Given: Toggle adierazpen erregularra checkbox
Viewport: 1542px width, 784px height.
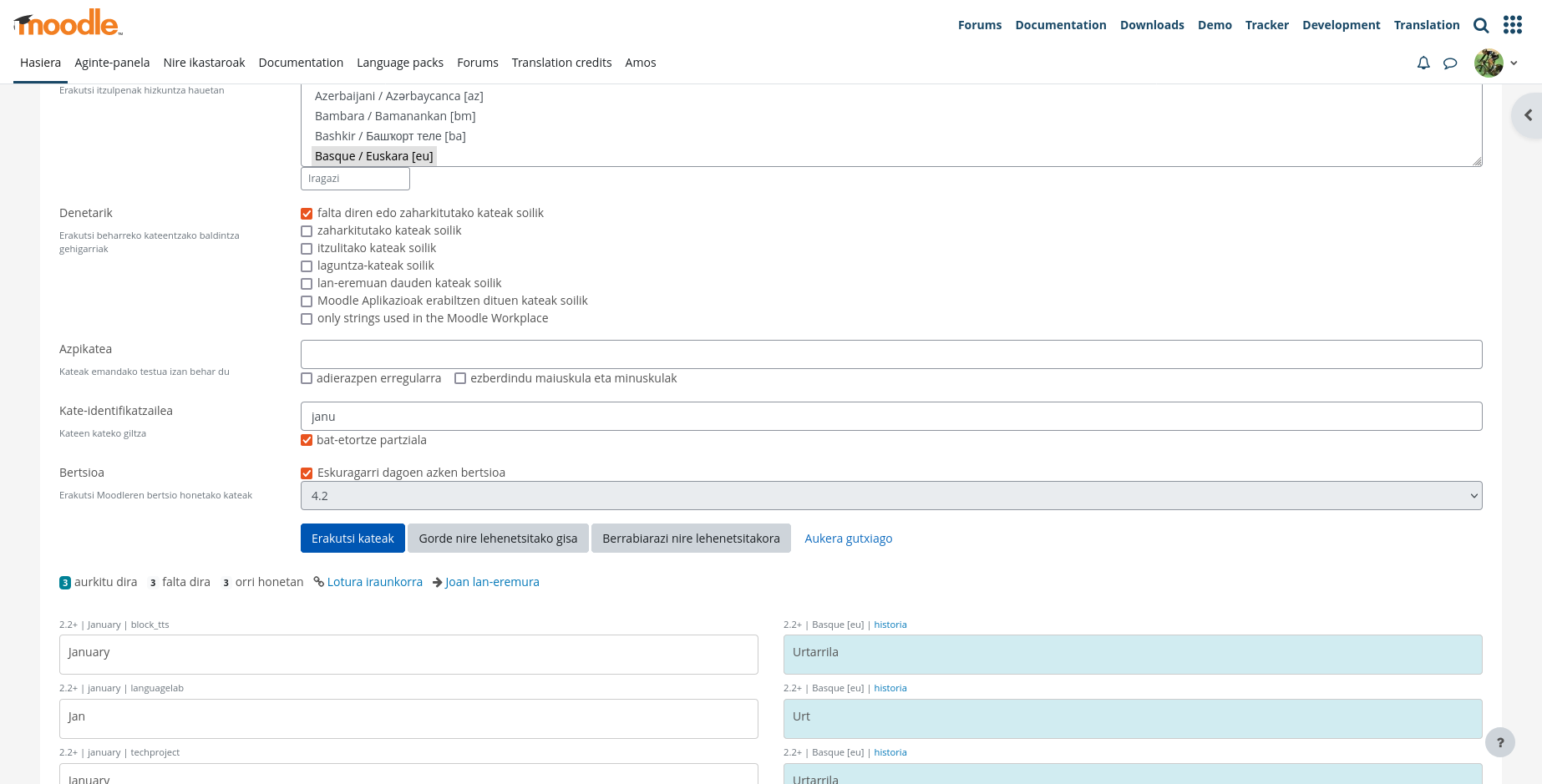Looking at the screenshot, I should [x=307, y=378].
